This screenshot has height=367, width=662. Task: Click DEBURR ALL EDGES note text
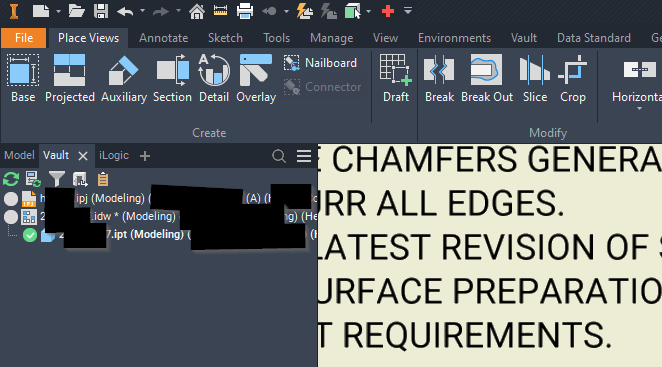pos(441,204)
